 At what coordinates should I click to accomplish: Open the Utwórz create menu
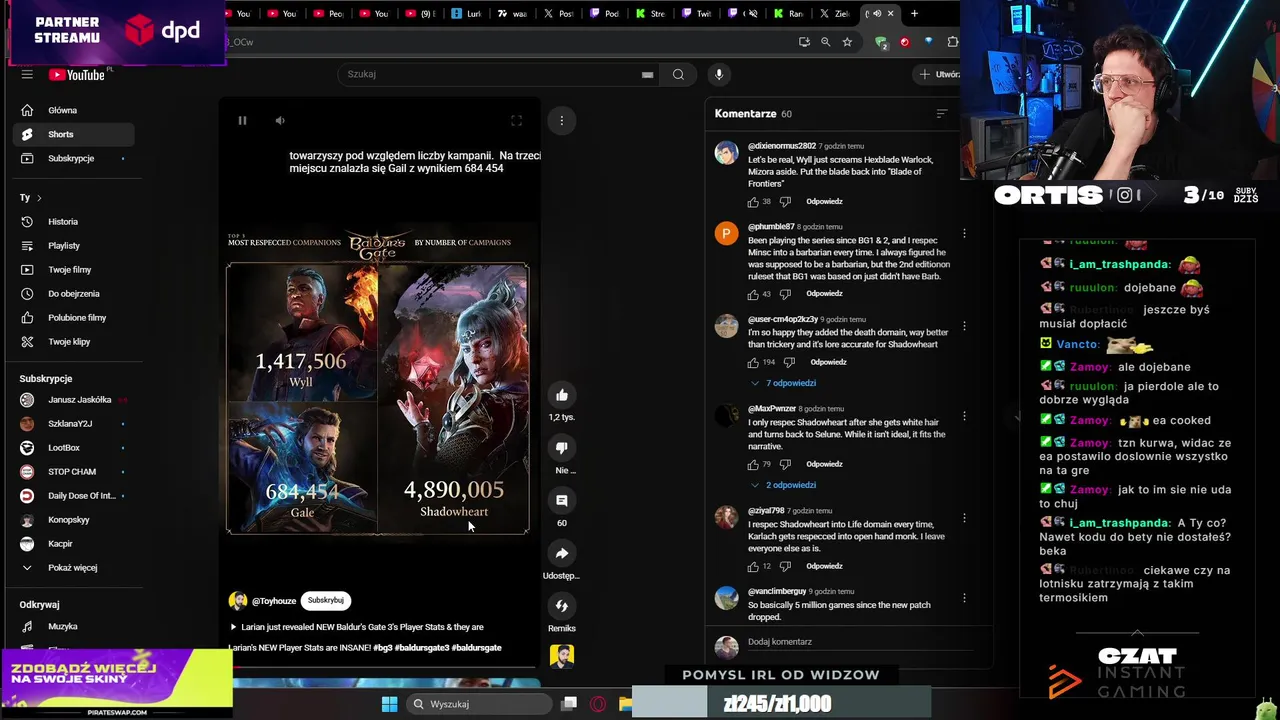[x=940, y=74]
